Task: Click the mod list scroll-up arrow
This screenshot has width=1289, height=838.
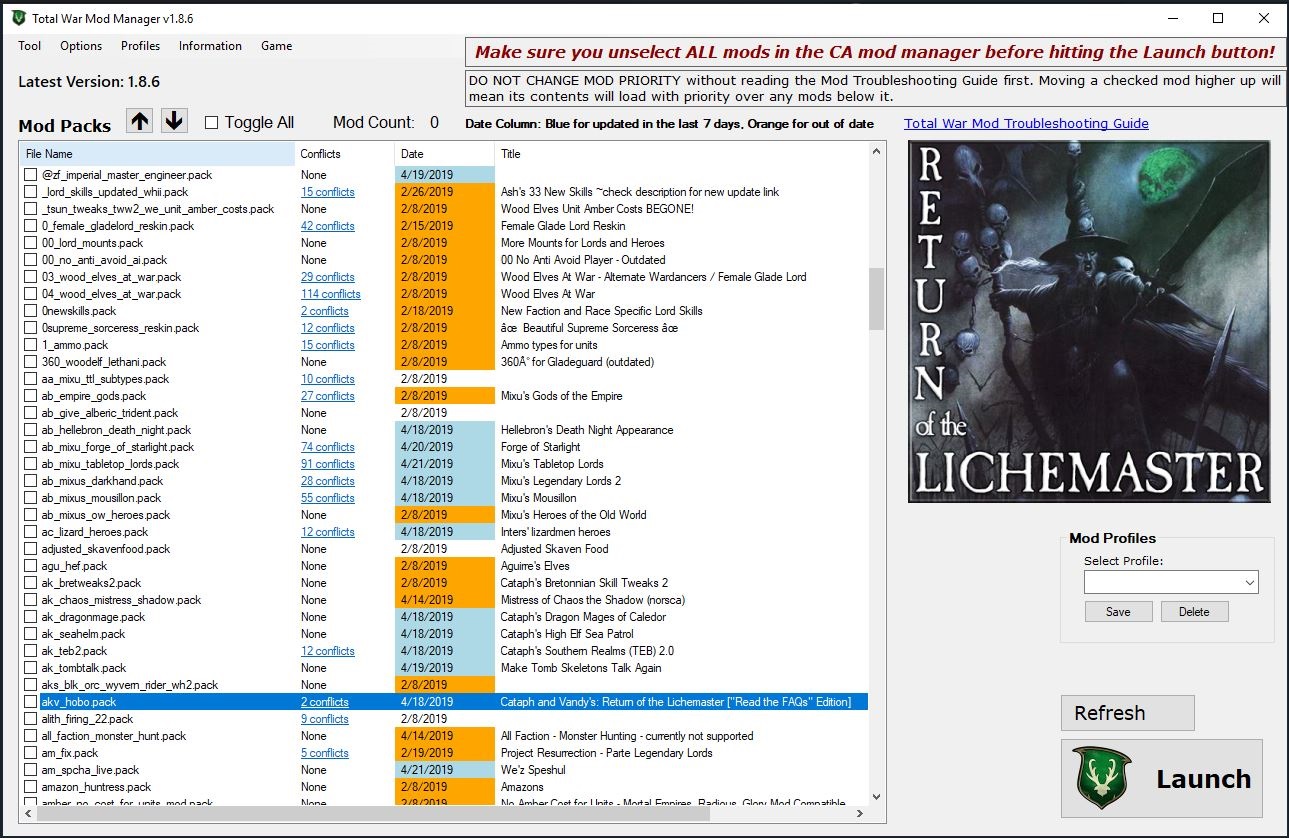Action: tap(877, 152)
